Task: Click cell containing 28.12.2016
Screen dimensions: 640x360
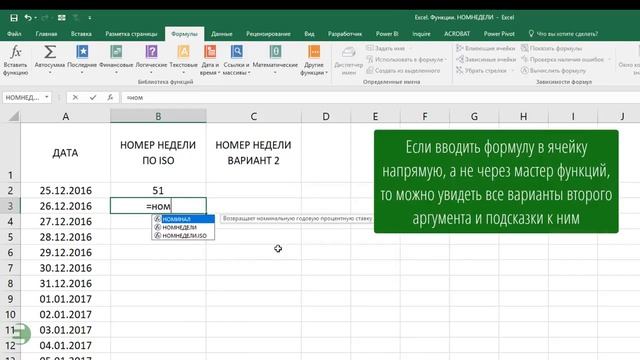Action: coord(65,237)
